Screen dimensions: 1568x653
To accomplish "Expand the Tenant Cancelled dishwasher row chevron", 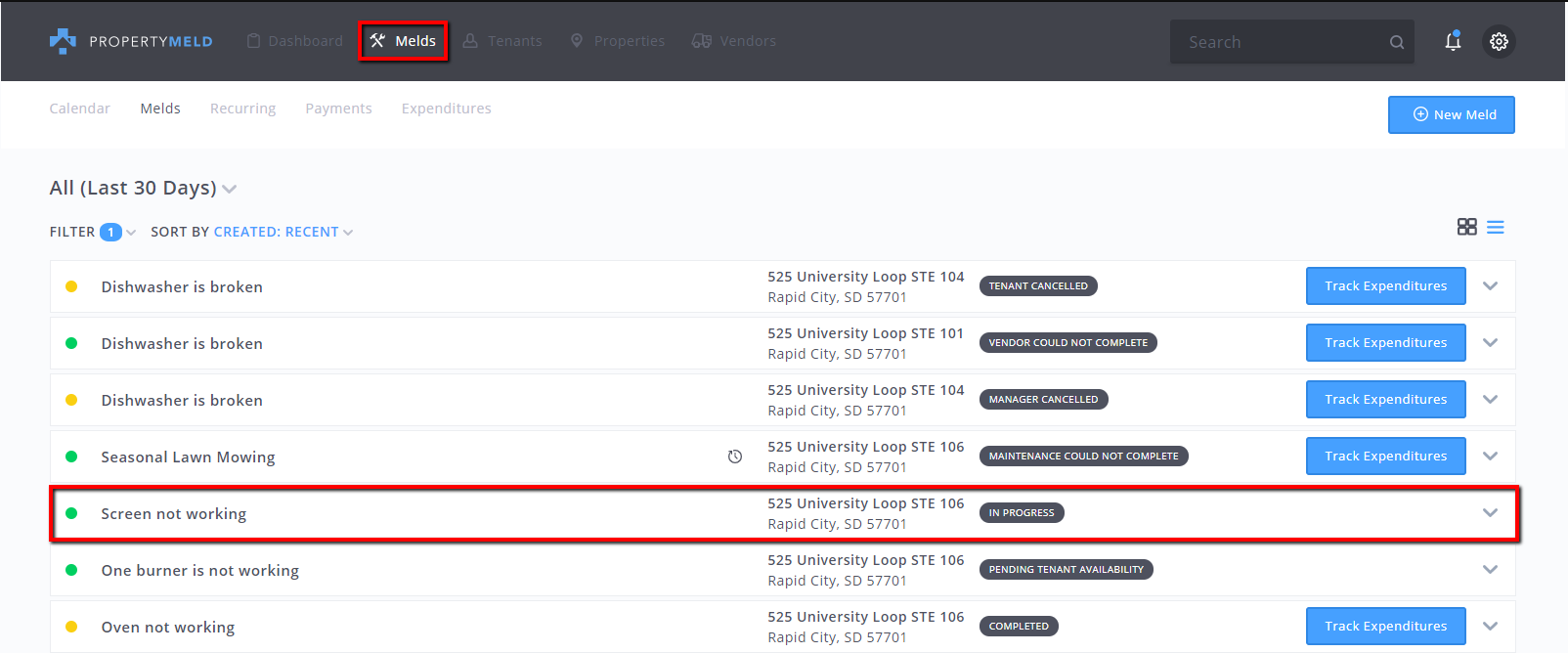I will pos(1490,286).
